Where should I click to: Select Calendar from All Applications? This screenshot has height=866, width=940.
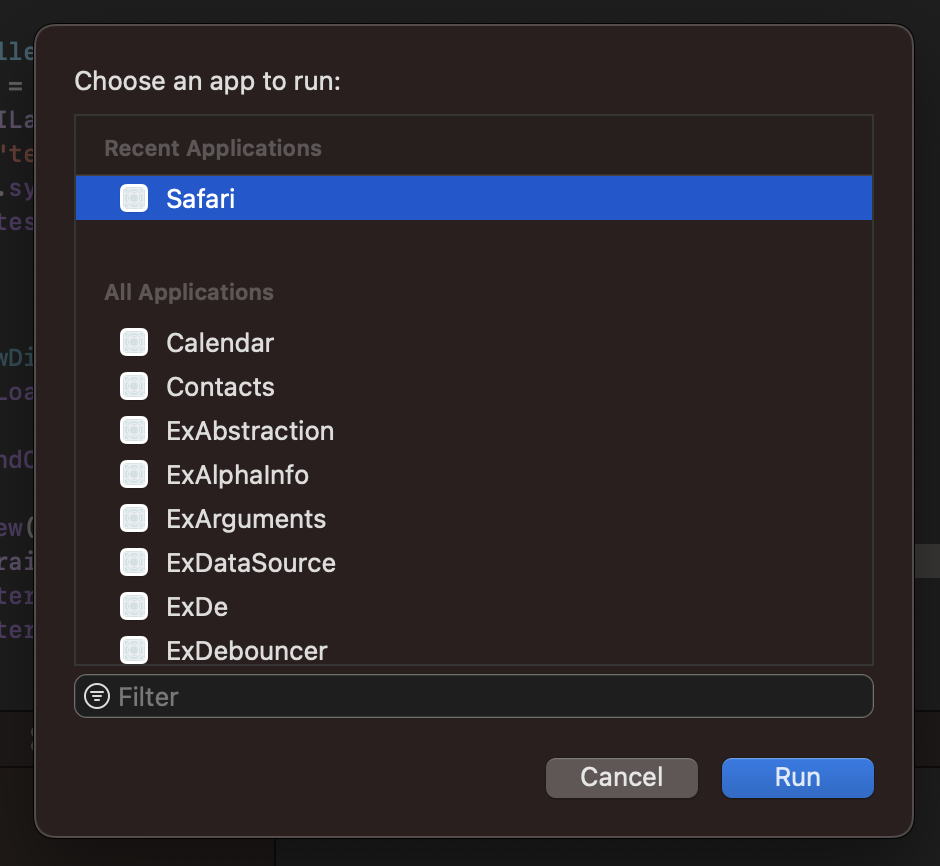[474, 343]
